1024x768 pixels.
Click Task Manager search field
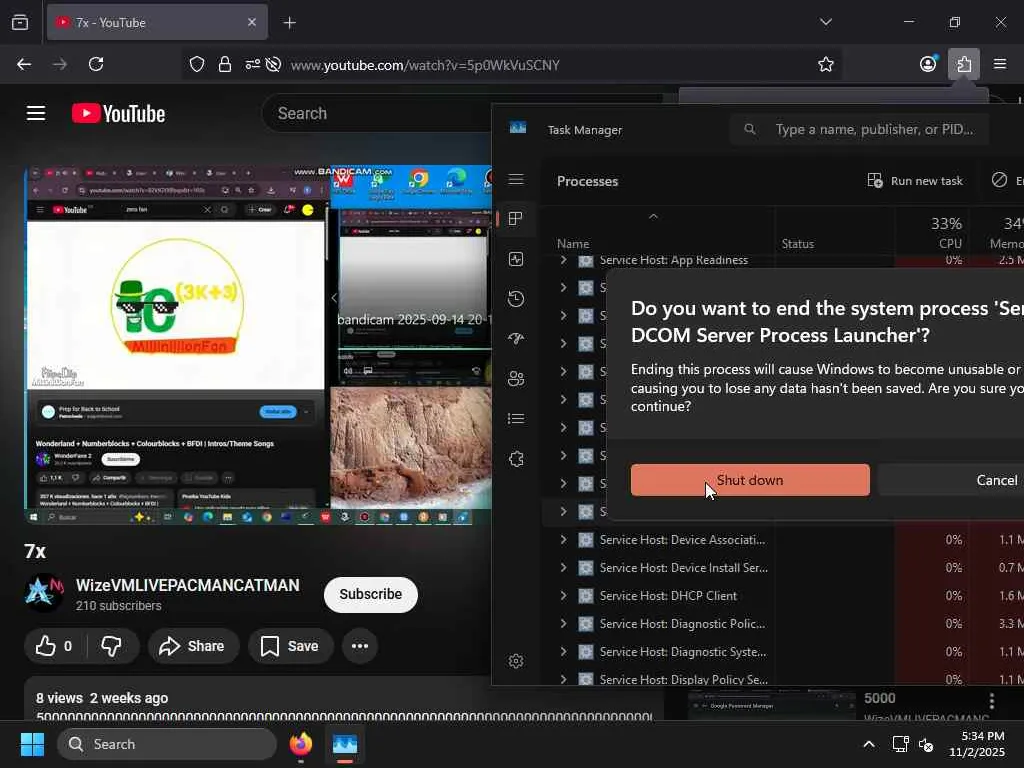859,129
